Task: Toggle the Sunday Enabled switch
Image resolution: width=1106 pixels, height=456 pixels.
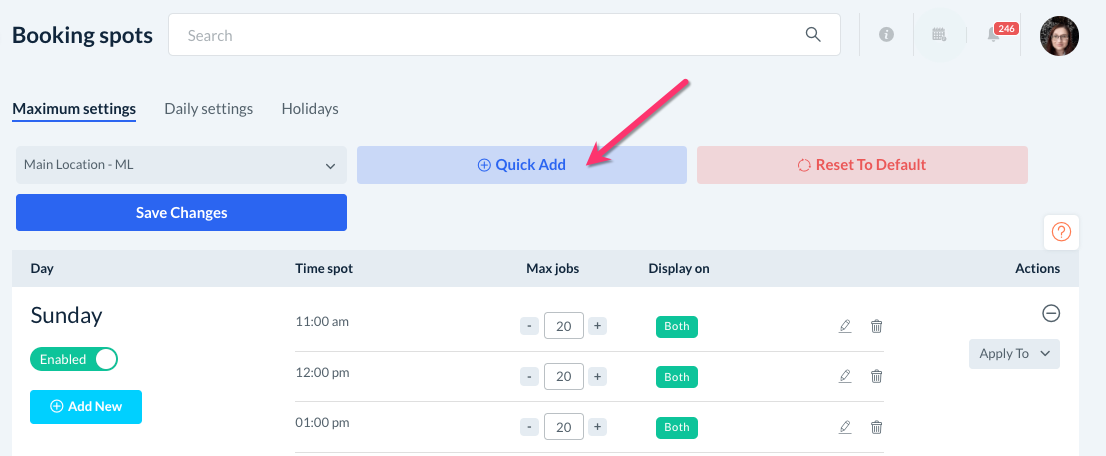Action: click(x=74, y=359)
